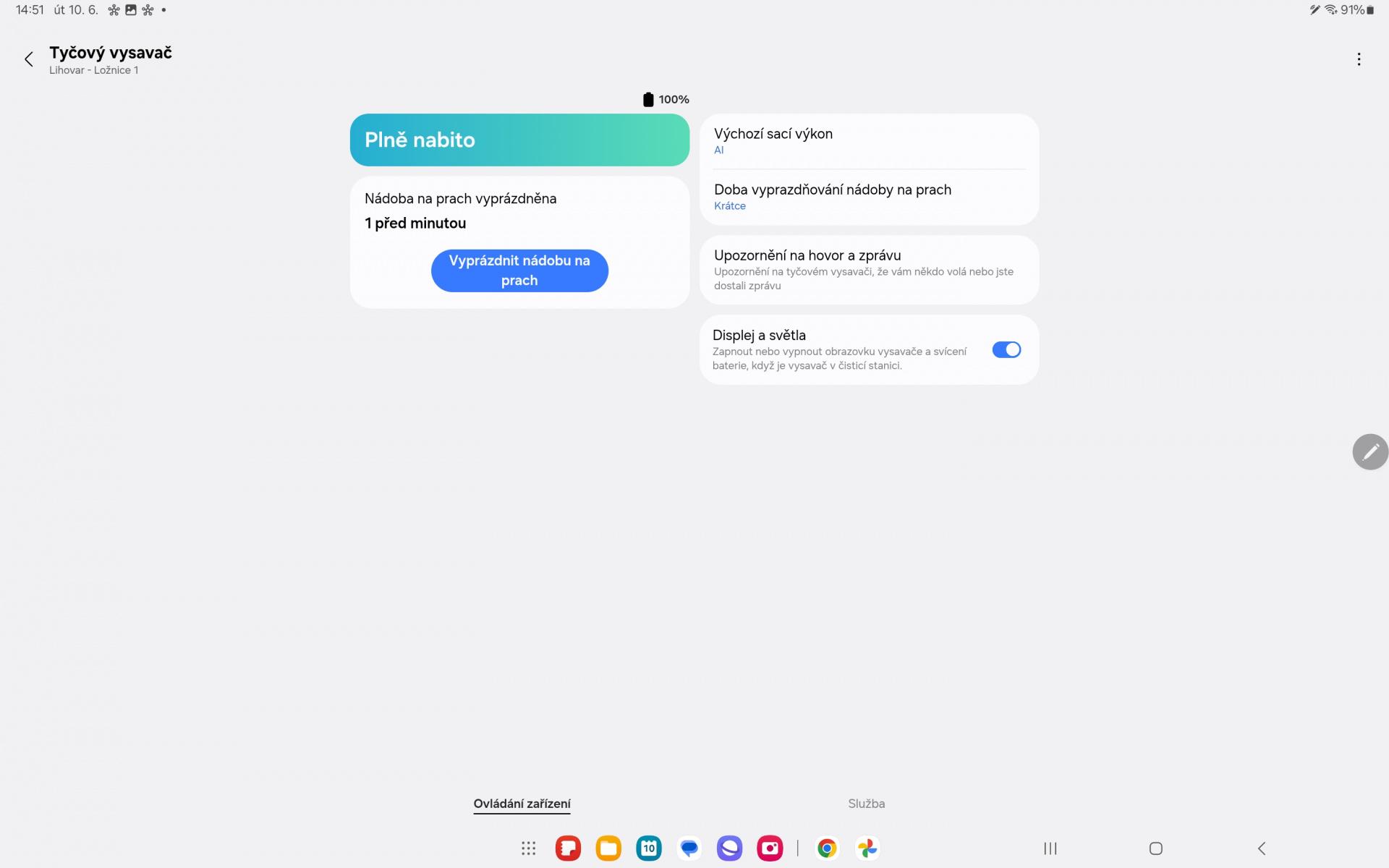
Task: Toggle the Displej a světla switch
Action: [x=1006, y=350]
